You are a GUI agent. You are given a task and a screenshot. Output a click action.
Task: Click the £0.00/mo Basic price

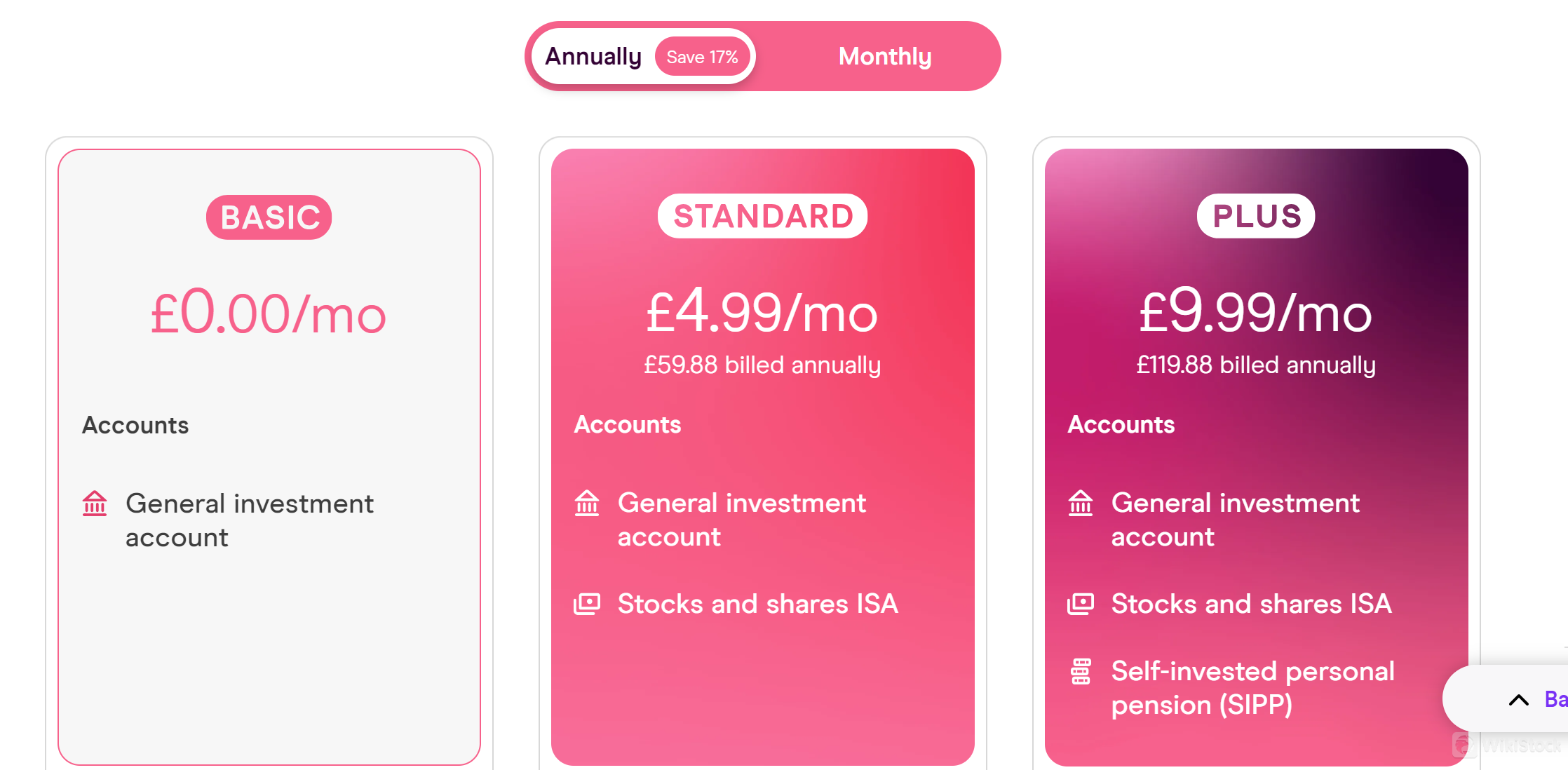(x=269, y=313)
